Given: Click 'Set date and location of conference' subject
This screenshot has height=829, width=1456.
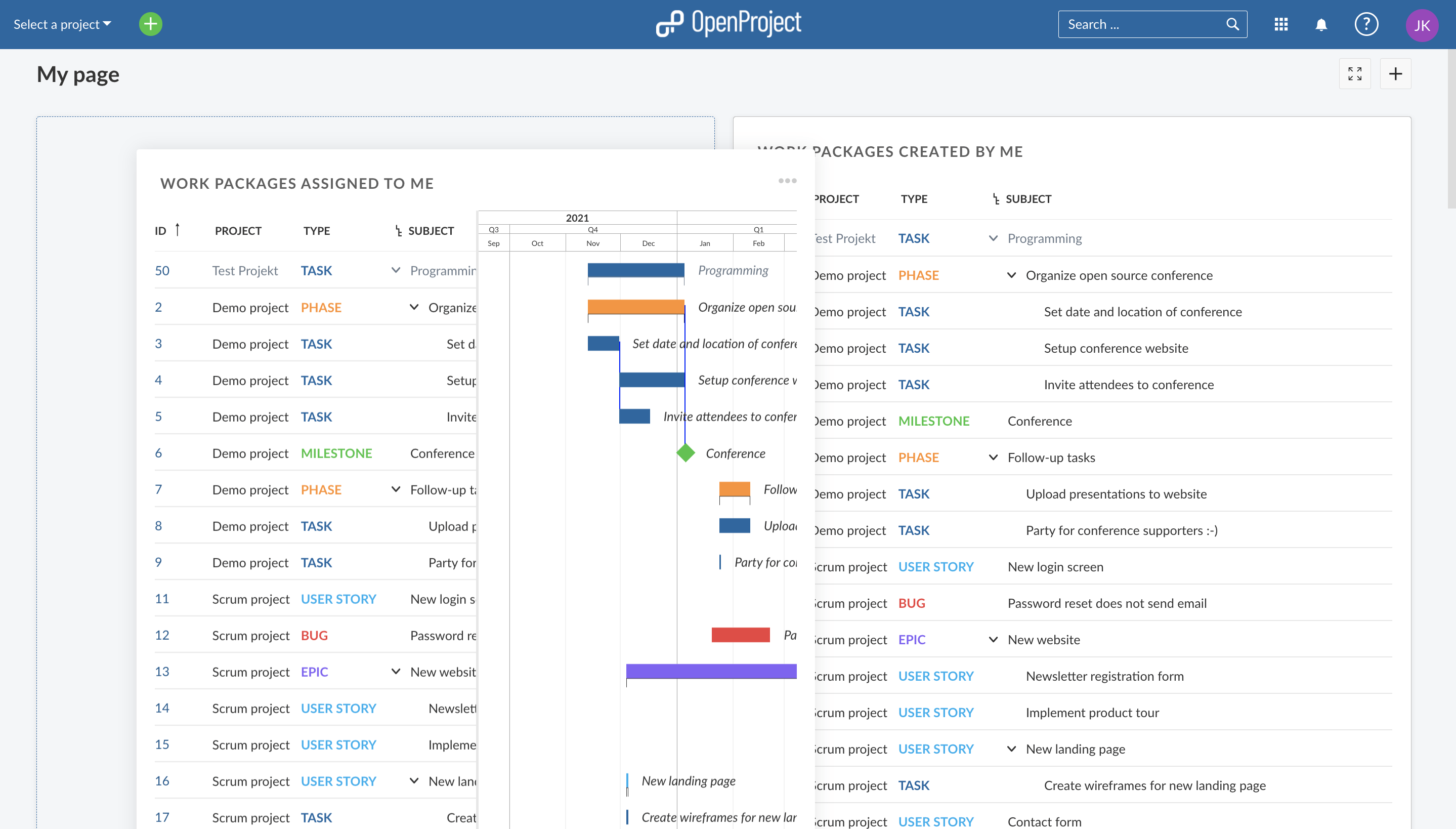Looking at the screenshot, I should click(x=1142, y=311).
